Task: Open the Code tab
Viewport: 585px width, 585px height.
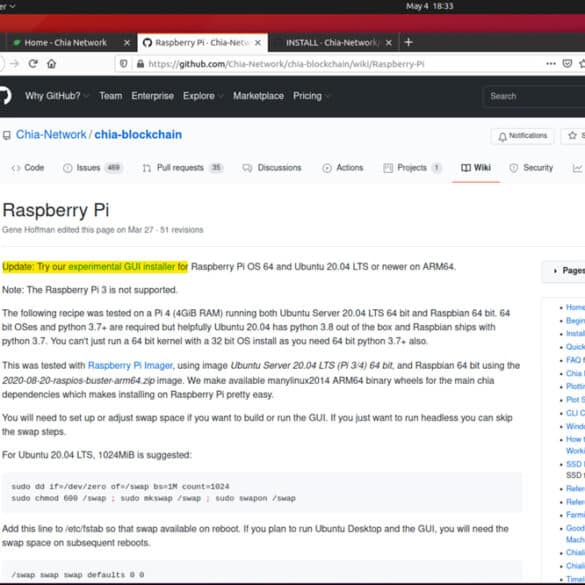Action: (28, 168)
